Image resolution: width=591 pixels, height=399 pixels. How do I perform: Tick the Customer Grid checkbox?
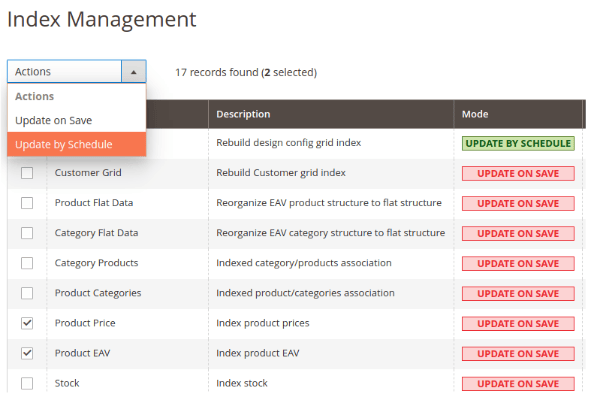[x=27, y=173]
